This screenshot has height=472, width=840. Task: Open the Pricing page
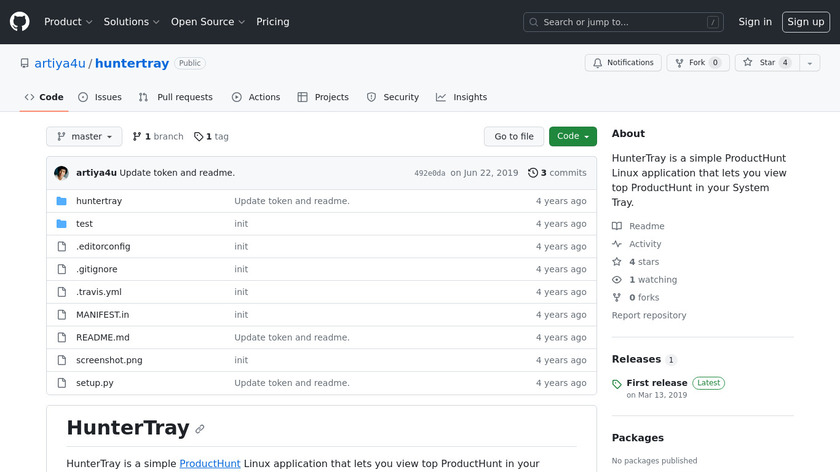(273, 22)
